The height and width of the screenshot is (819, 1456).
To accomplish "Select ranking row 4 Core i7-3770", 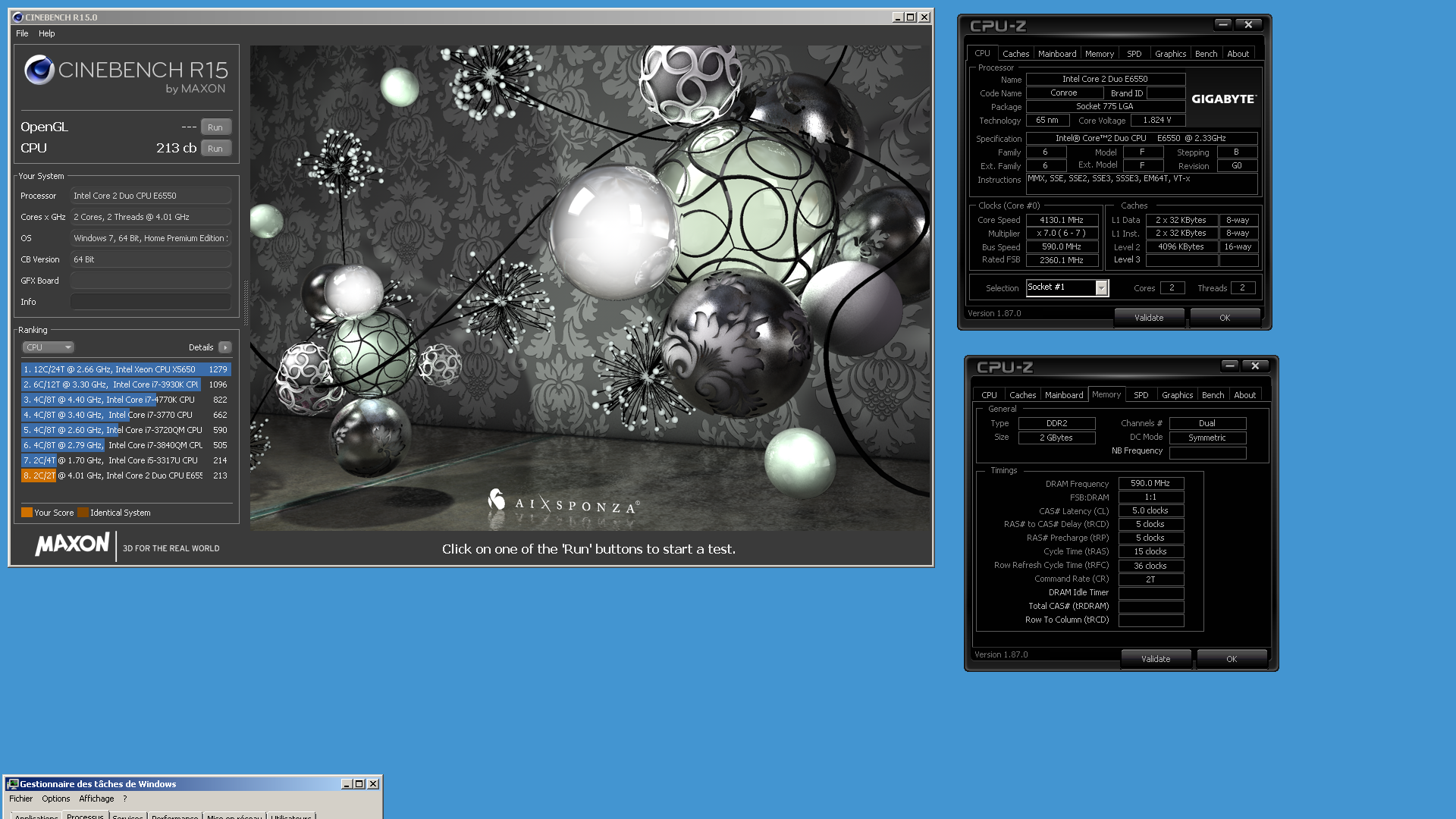I will coord(126,415).
